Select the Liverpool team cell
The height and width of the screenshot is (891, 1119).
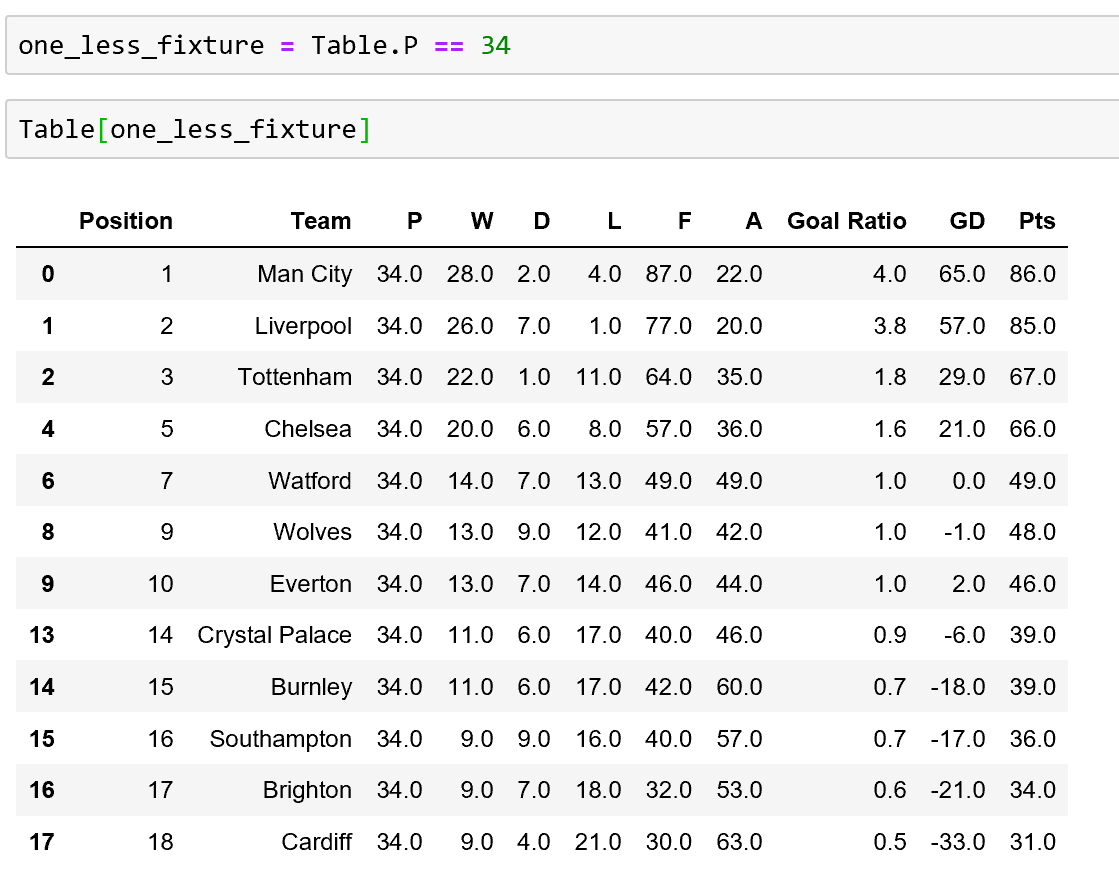(x=303, y=326)
